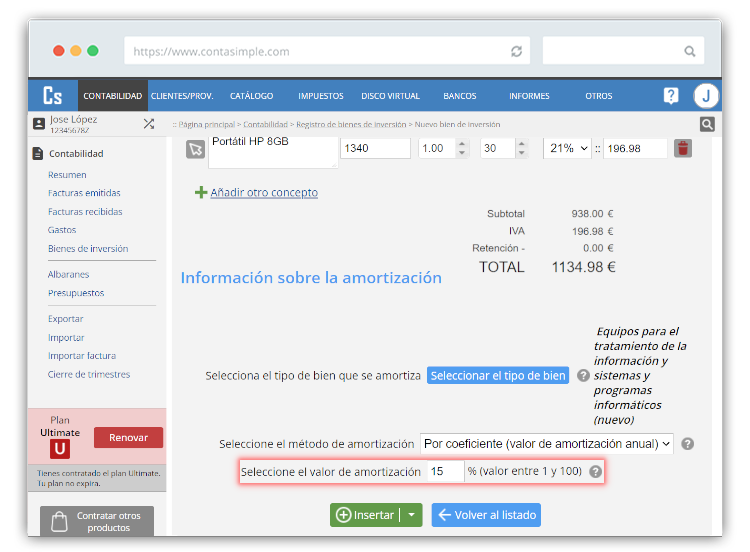This screenshot has height=552, width=750.
Task: Click the green plus icon to add concept
Action: (x=201, y=192)
